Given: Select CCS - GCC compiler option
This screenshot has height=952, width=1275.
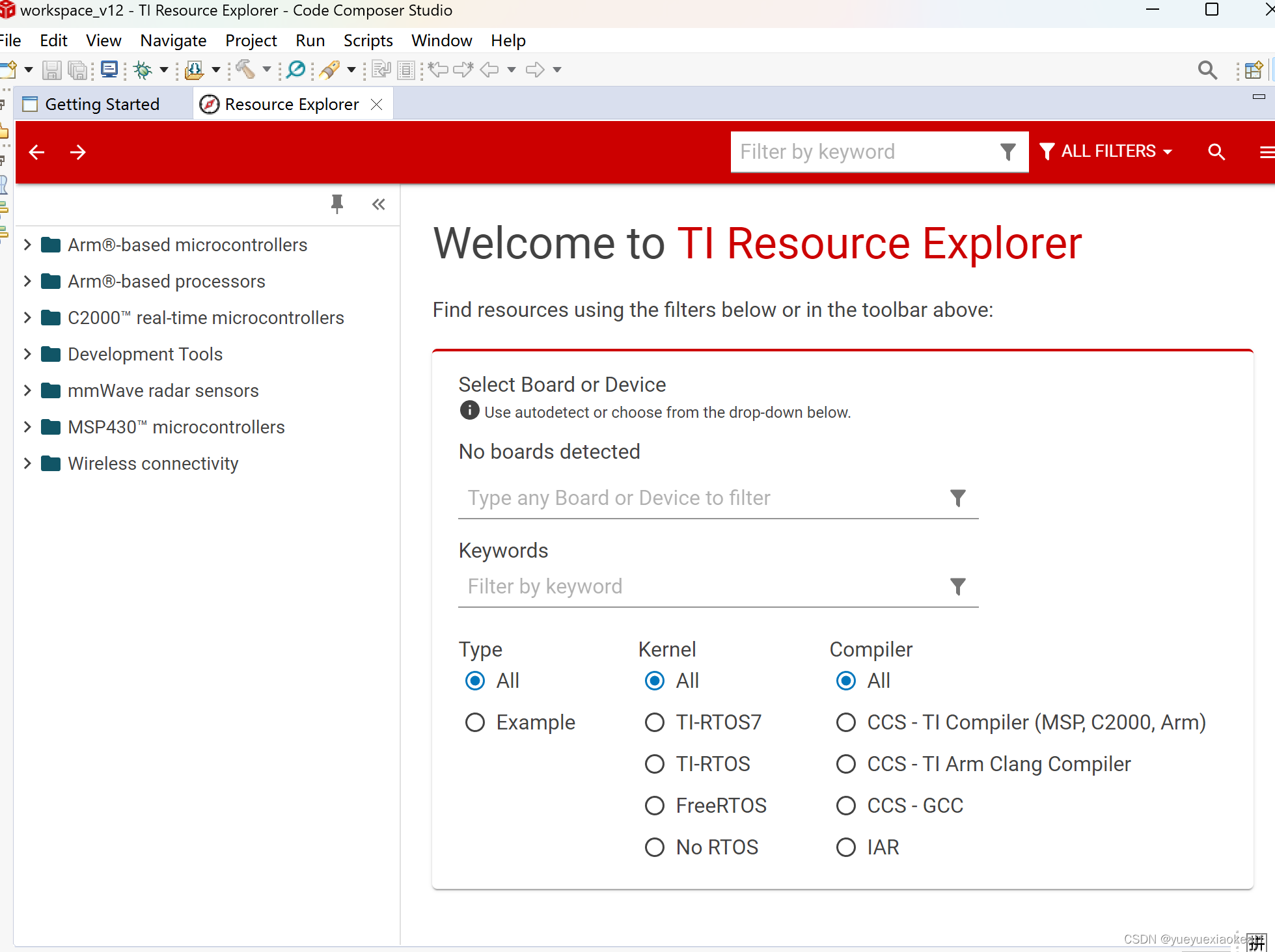Looking at the screenshot, I should tap(846, 806).
